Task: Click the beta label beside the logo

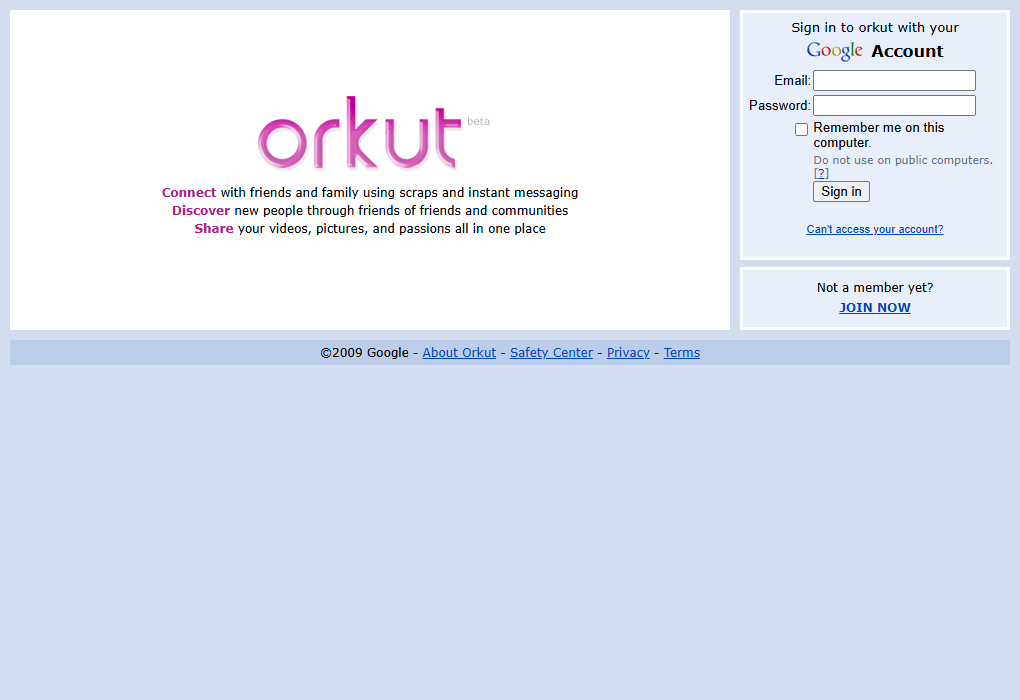Action: click(x=478, y=122)
